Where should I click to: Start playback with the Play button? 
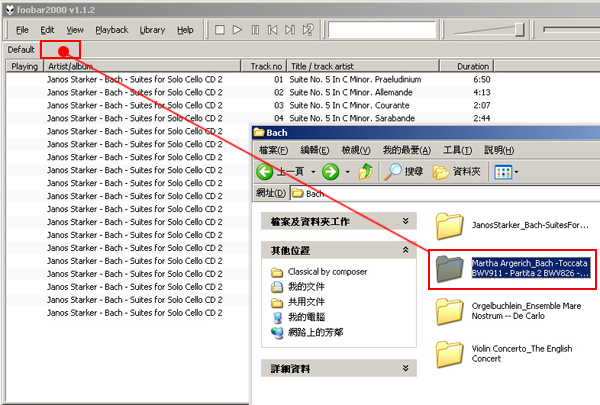(x=237, y=30)
